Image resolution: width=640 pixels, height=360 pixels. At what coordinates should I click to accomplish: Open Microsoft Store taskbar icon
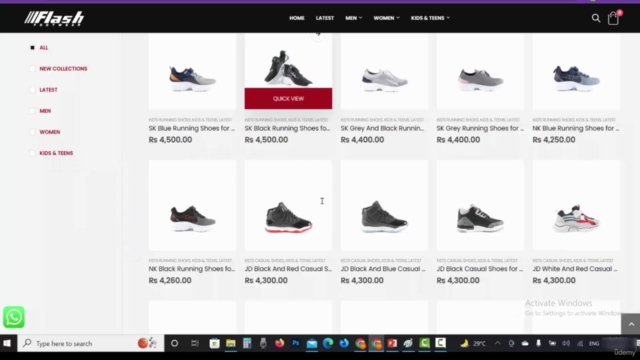tap(214, 343)
